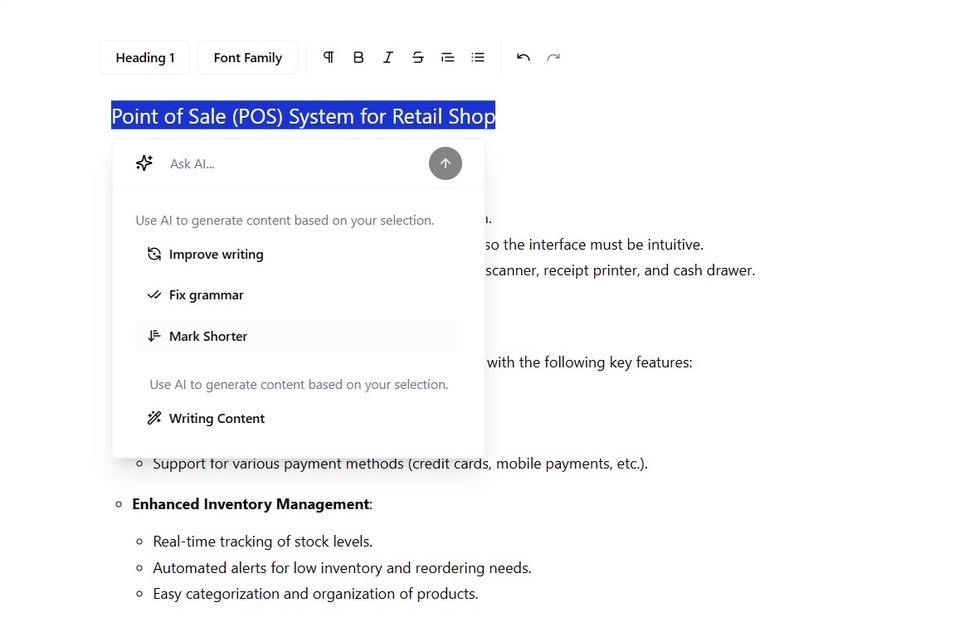Select the ordered list icon

(x=448, y=57)
